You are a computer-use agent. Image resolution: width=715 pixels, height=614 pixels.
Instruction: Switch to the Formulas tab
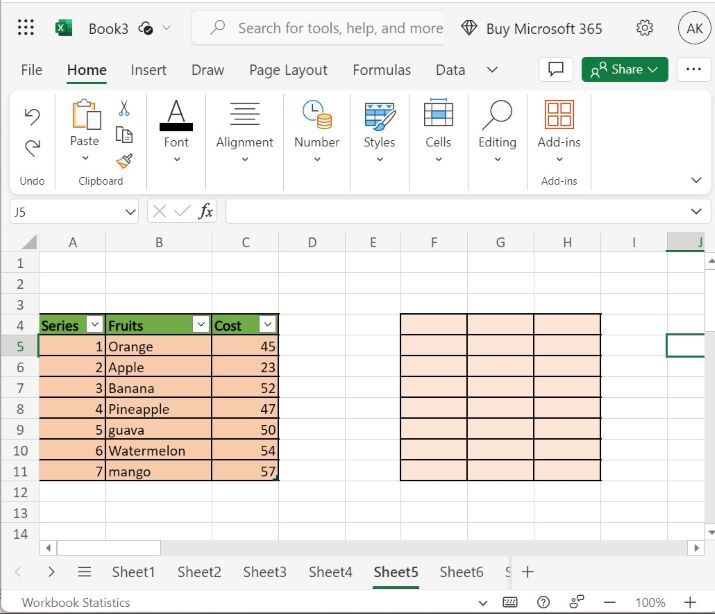coord(382,70)
